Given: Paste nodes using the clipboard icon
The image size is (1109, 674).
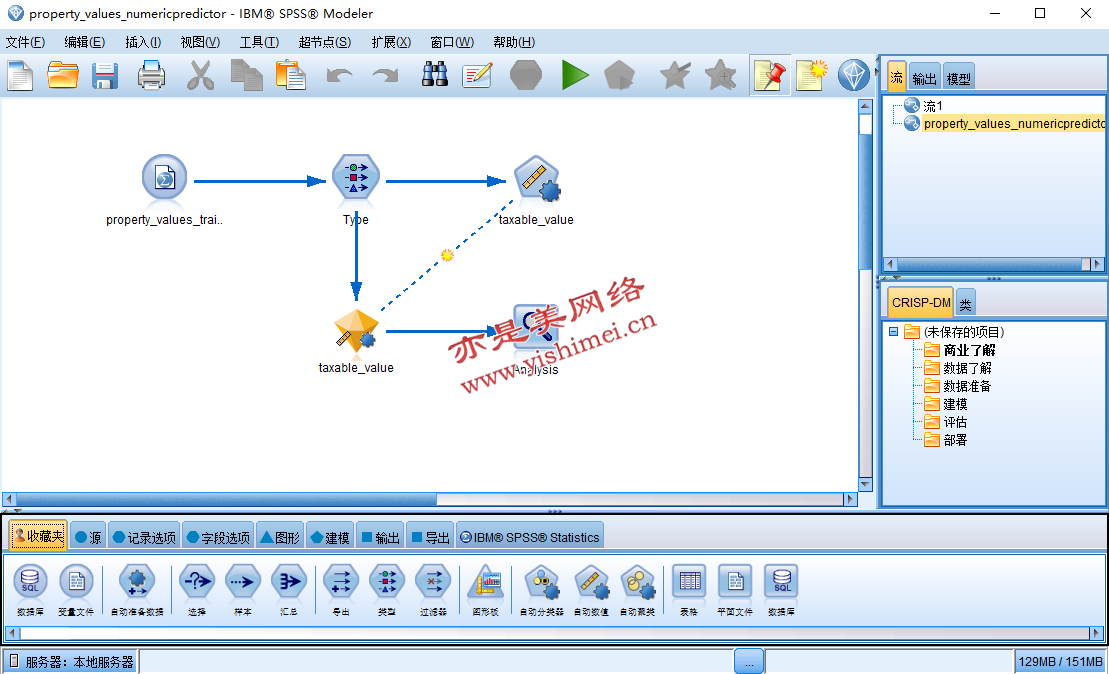Looking at the screenshot, I should [x=291, y=75].
